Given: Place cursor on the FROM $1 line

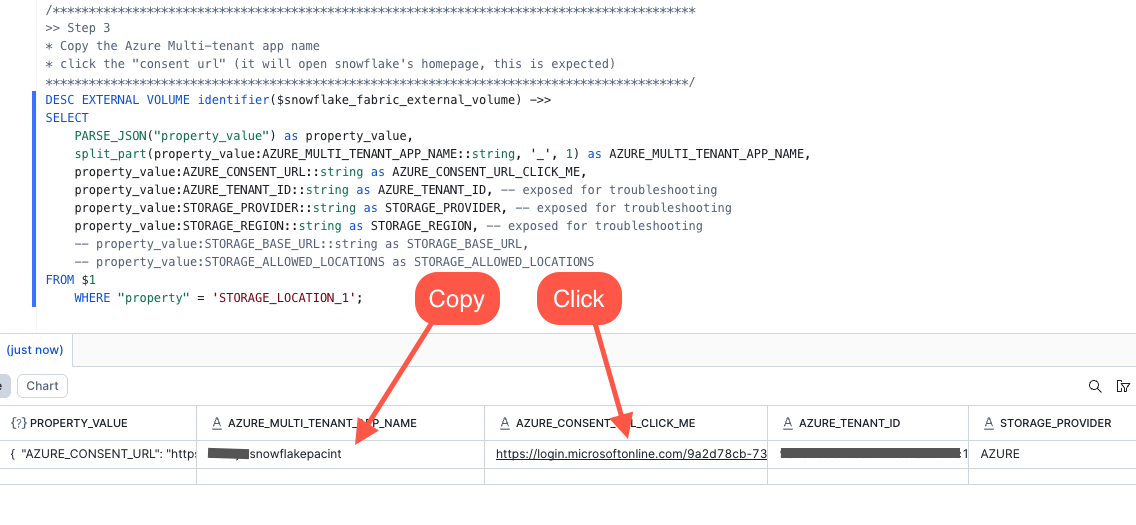Looking at the screenshot, I should (x=71, y=280).
